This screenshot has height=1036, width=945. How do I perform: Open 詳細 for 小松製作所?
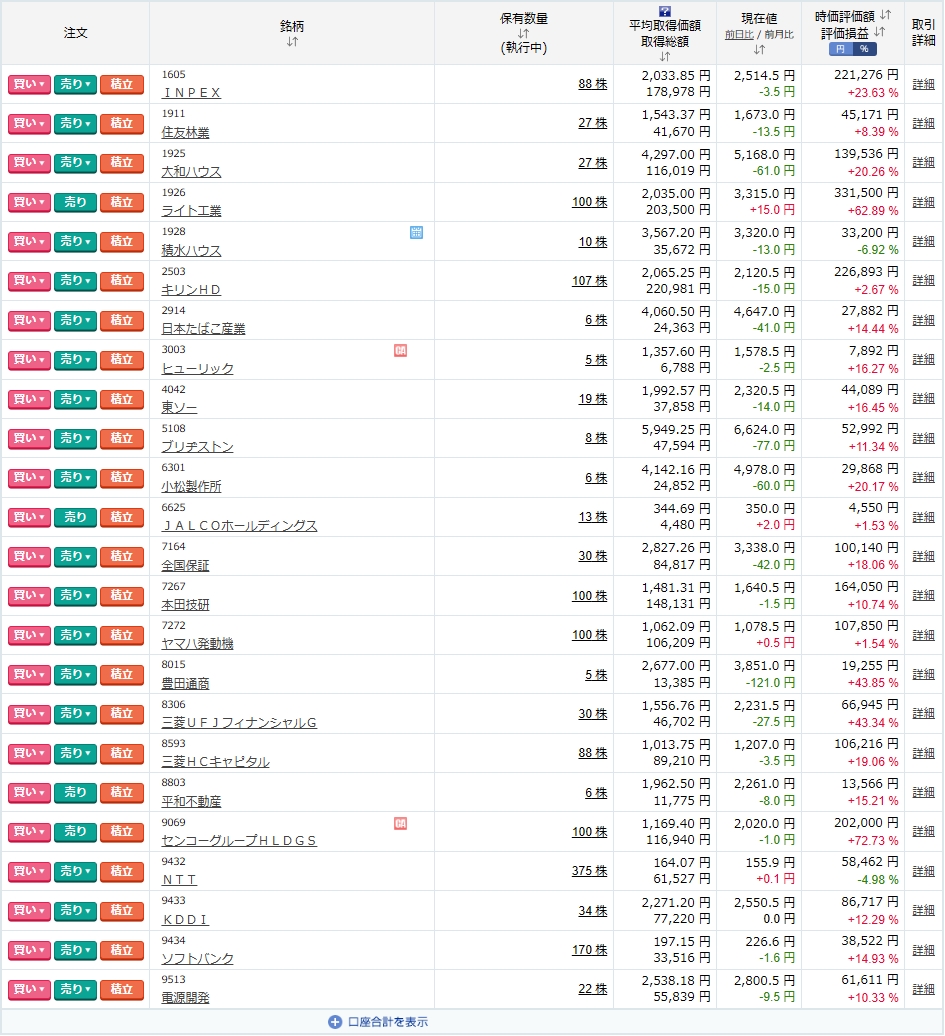(923, 477)
